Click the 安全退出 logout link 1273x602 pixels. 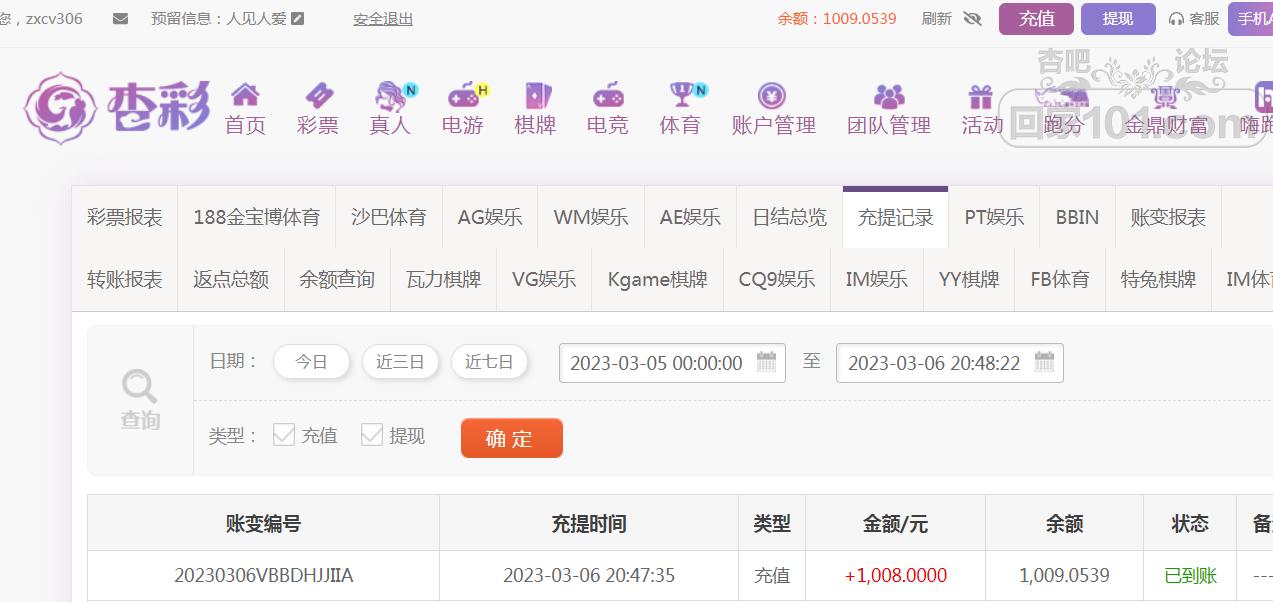383,19
